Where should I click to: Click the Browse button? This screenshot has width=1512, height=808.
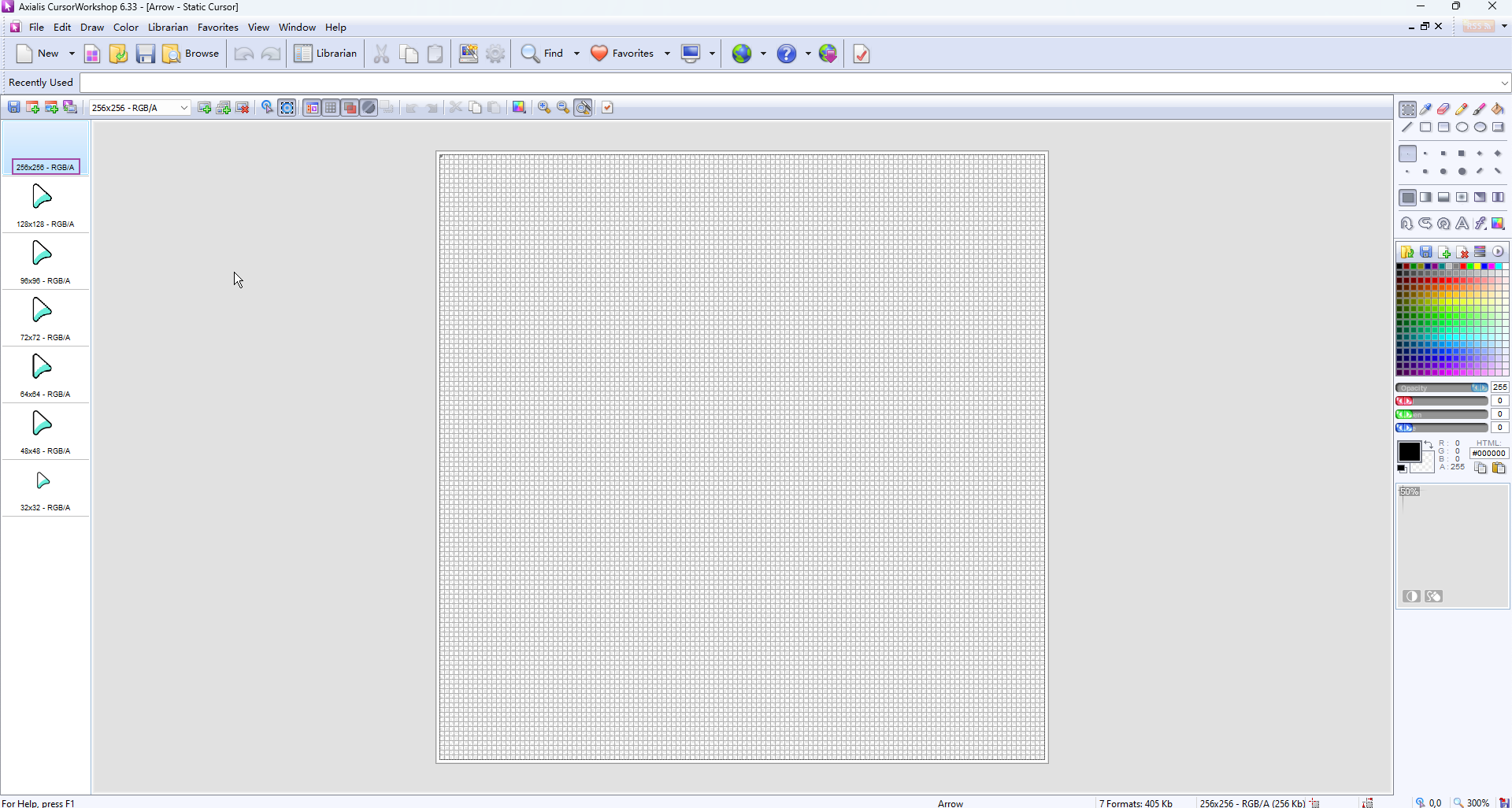pos(191,54)
